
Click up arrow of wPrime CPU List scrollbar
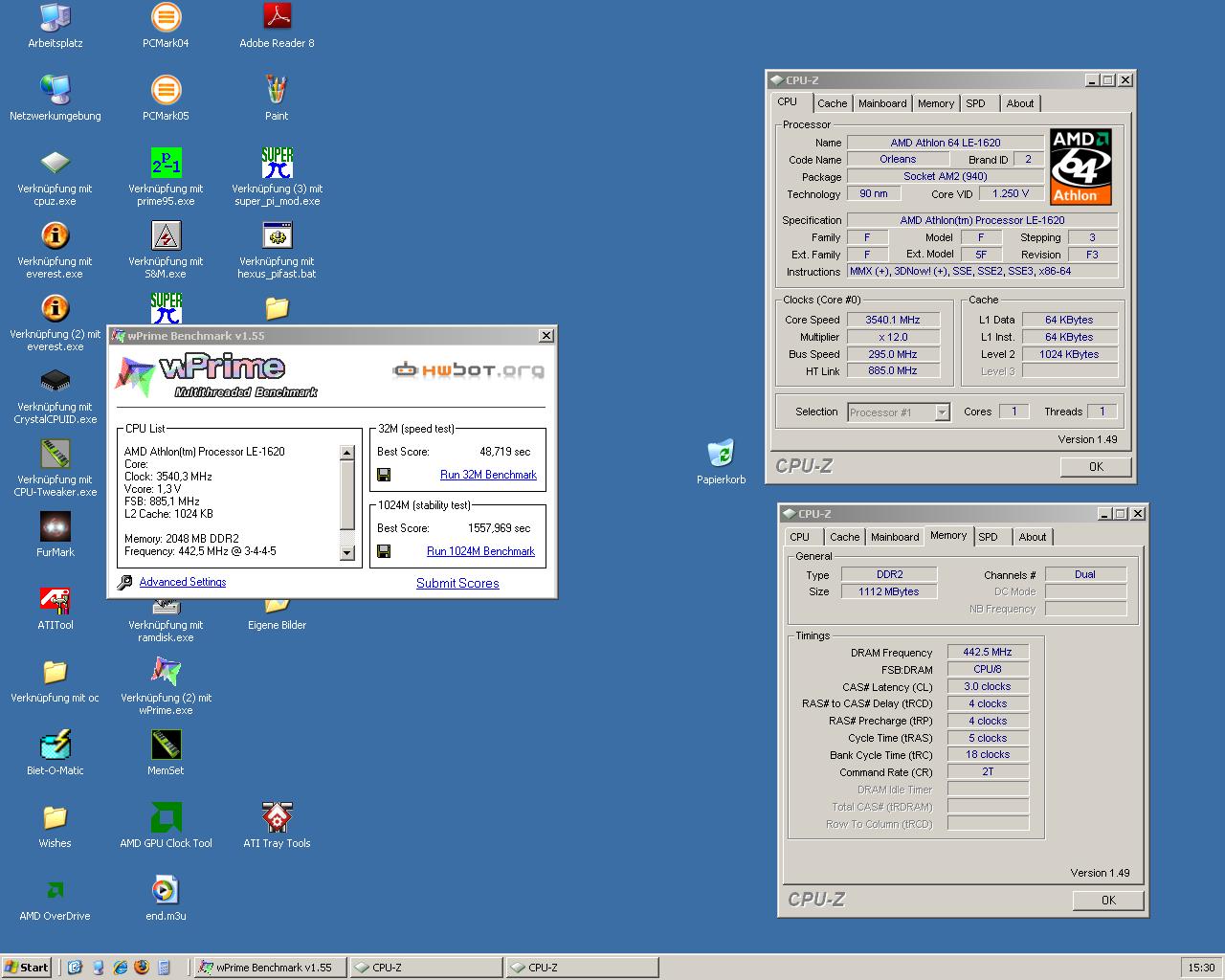tap(346, 453)
